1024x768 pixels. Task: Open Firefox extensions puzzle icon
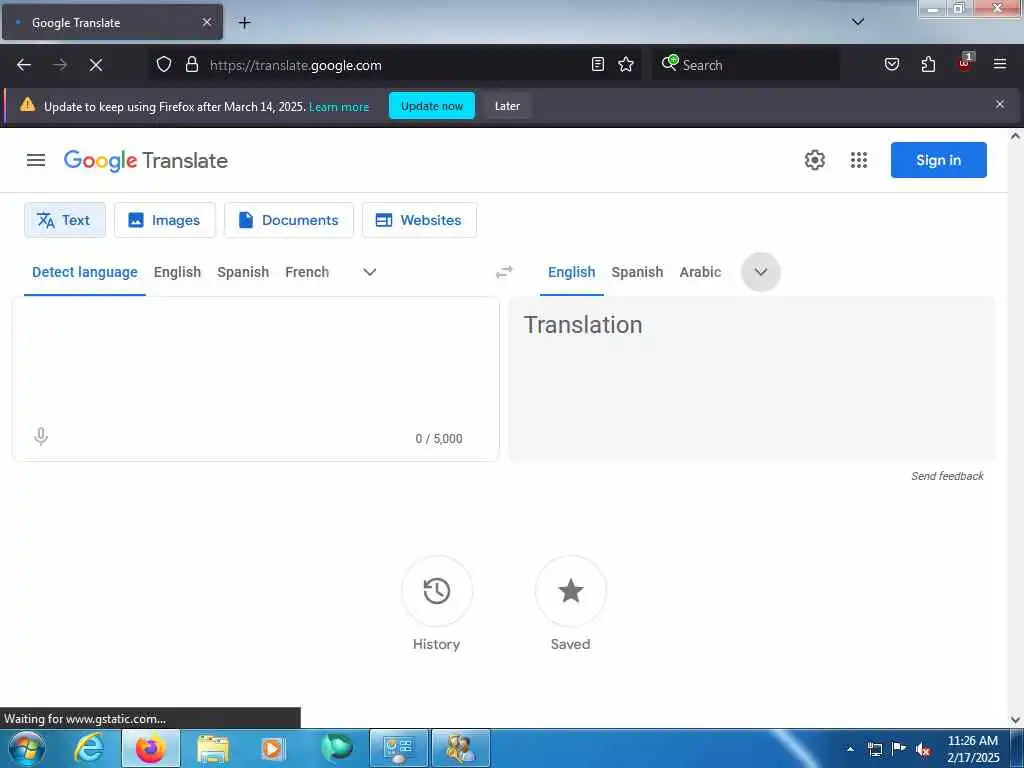pyautogui.click(x=928, y=64)
